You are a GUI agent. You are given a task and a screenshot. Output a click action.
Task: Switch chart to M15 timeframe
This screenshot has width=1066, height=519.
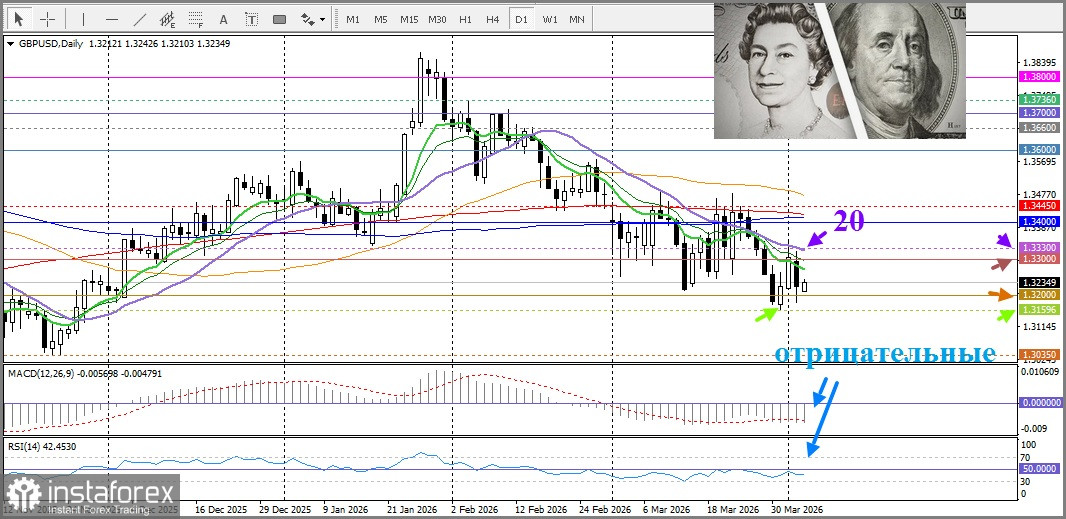tap(409, 19)
